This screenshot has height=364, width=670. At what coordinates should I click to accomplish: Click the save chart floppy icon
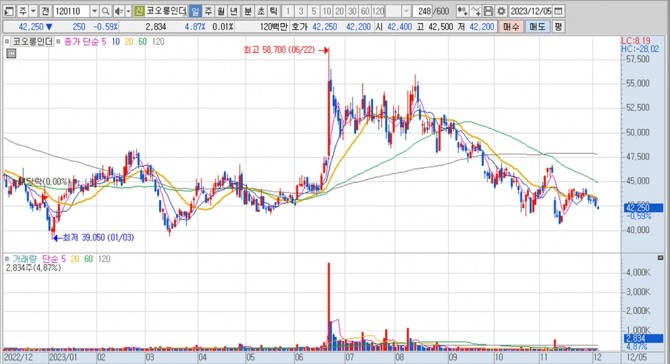[488, 11]
